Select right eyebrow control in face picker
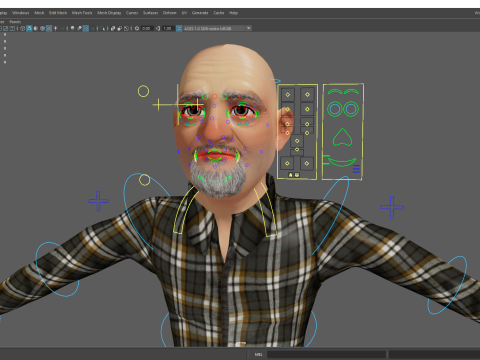 [x=351, y=91]
